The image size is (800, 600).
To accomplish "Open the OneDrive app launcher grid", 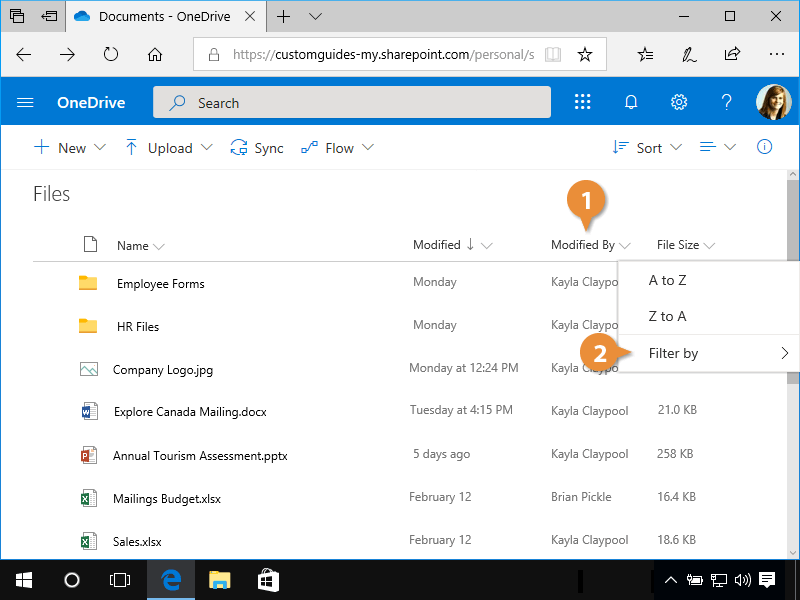I will [x=582, y=102].
